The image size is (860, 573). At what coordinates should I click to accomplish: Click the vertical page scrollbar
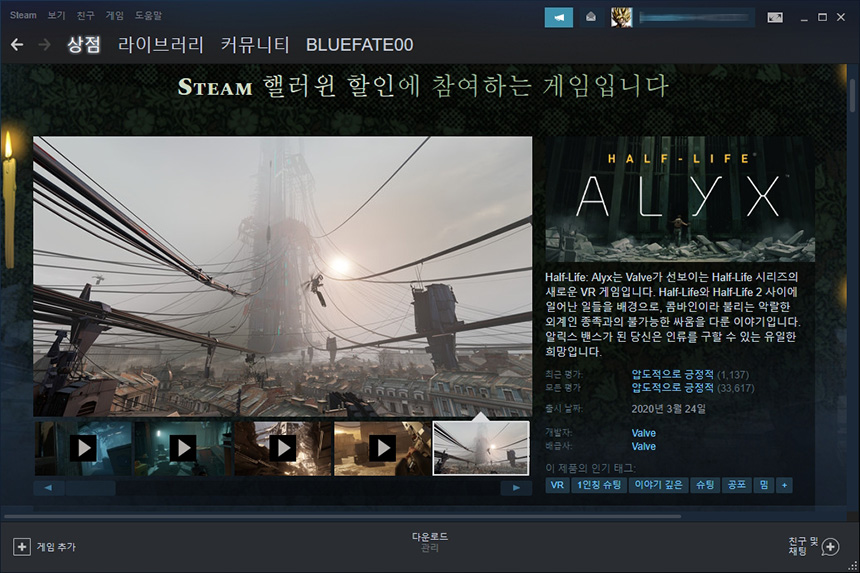click(852, 96)
